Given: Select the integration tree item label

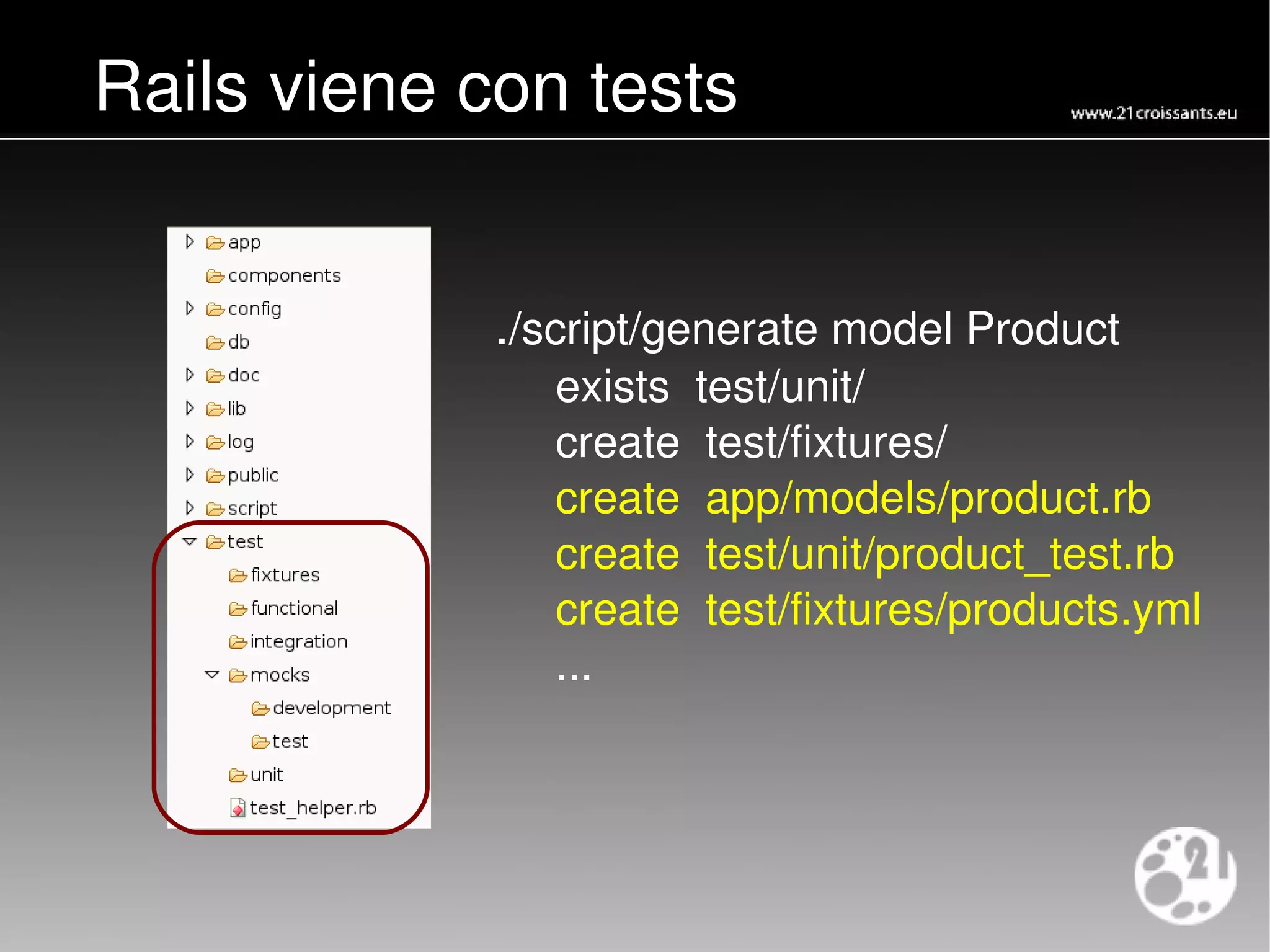Looking at the screenshot, I should [x=299, y=642].
